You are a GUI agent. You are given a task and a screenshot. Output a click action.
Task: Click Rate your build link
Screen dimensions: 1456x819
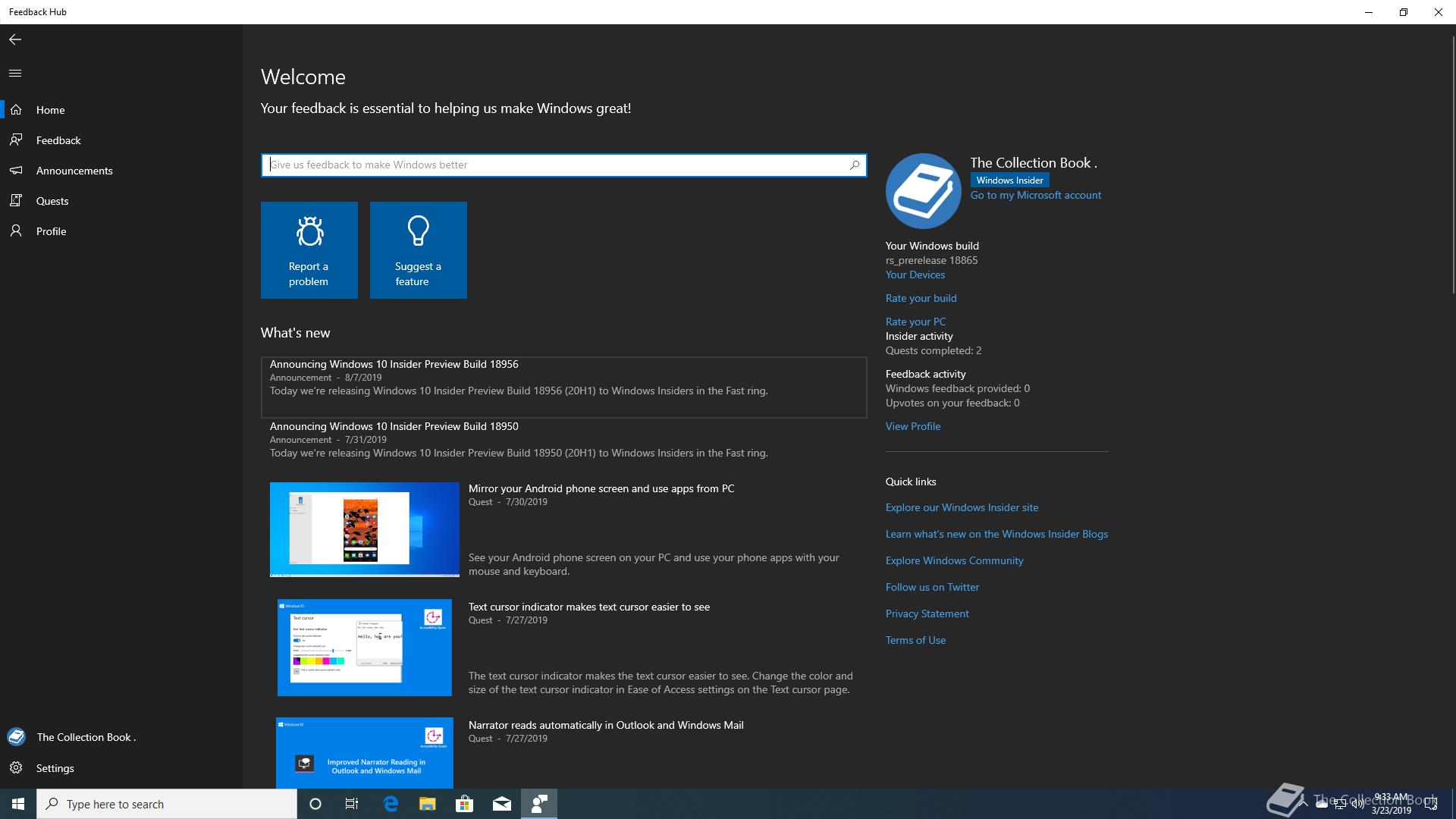(x=921, y=298)
